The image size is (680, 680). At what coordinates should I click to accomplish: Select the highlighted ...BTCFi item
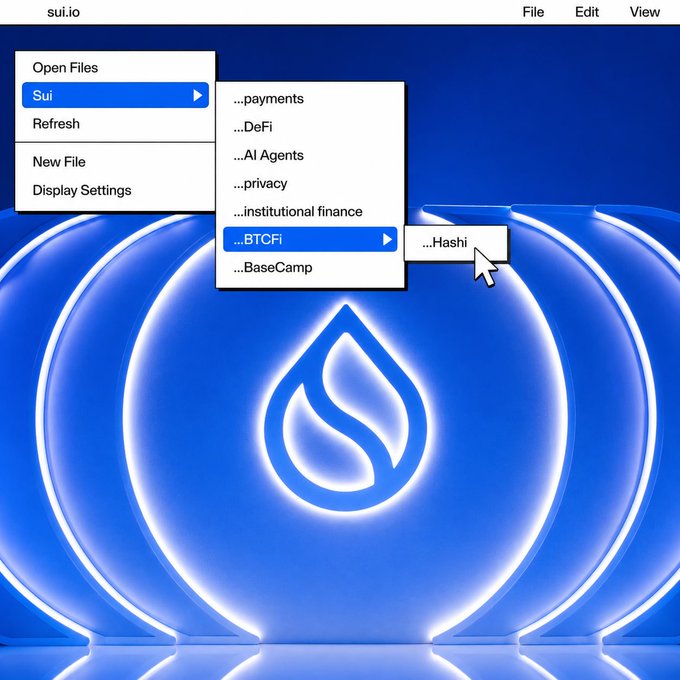(x=310, y=239)
